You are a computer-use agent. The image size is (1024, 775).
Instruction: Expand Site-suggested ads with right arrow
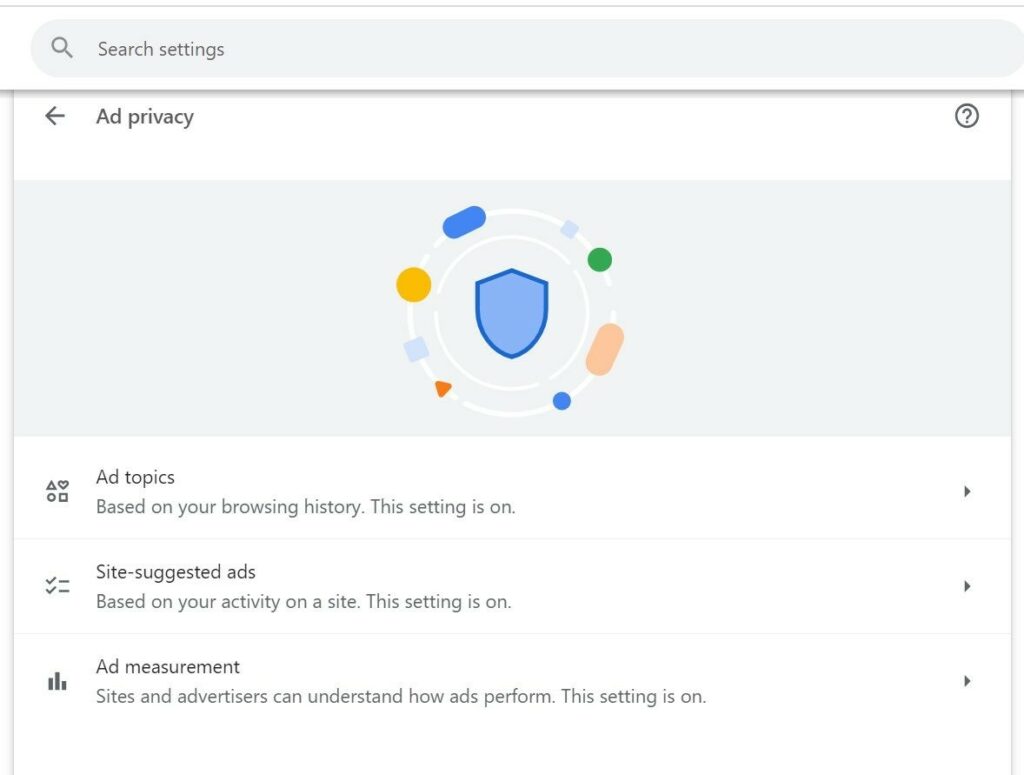[966, 586]
